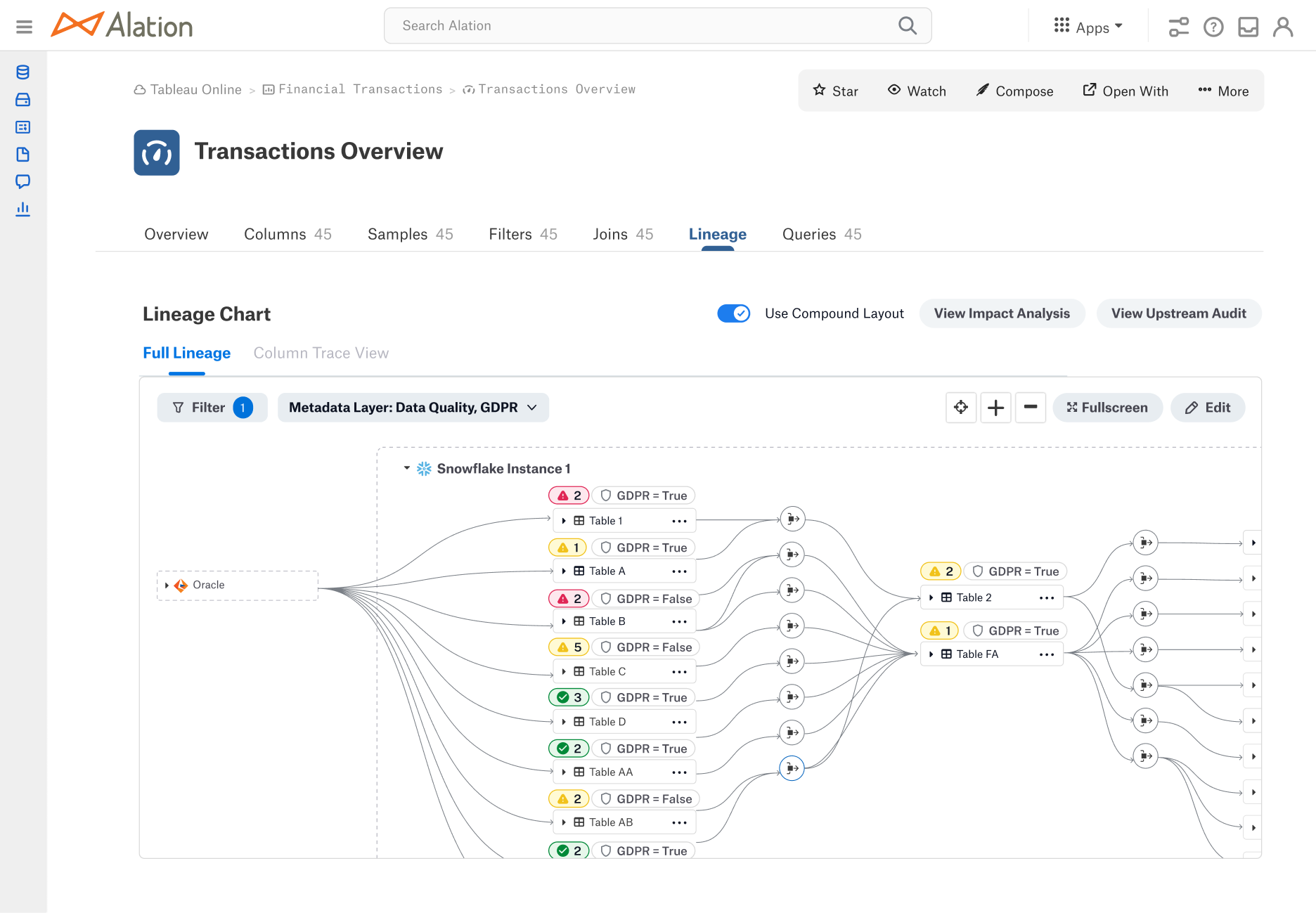Expand Table C node

point(564,672)
